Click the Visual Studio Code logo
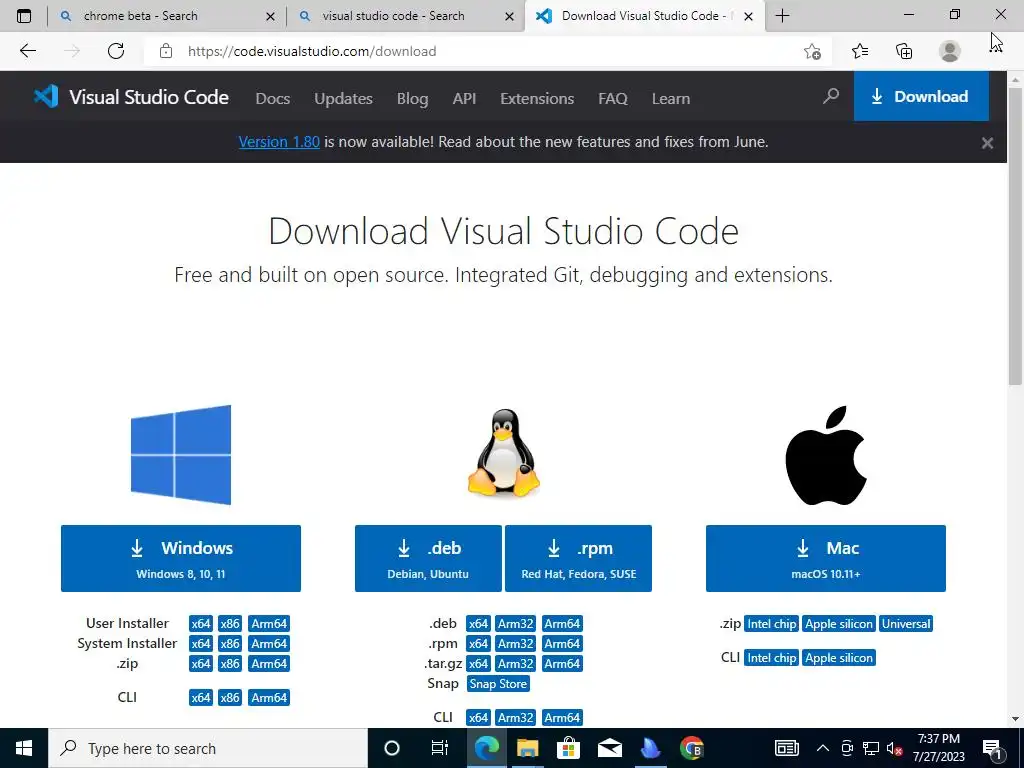 (x=131, y=97)
